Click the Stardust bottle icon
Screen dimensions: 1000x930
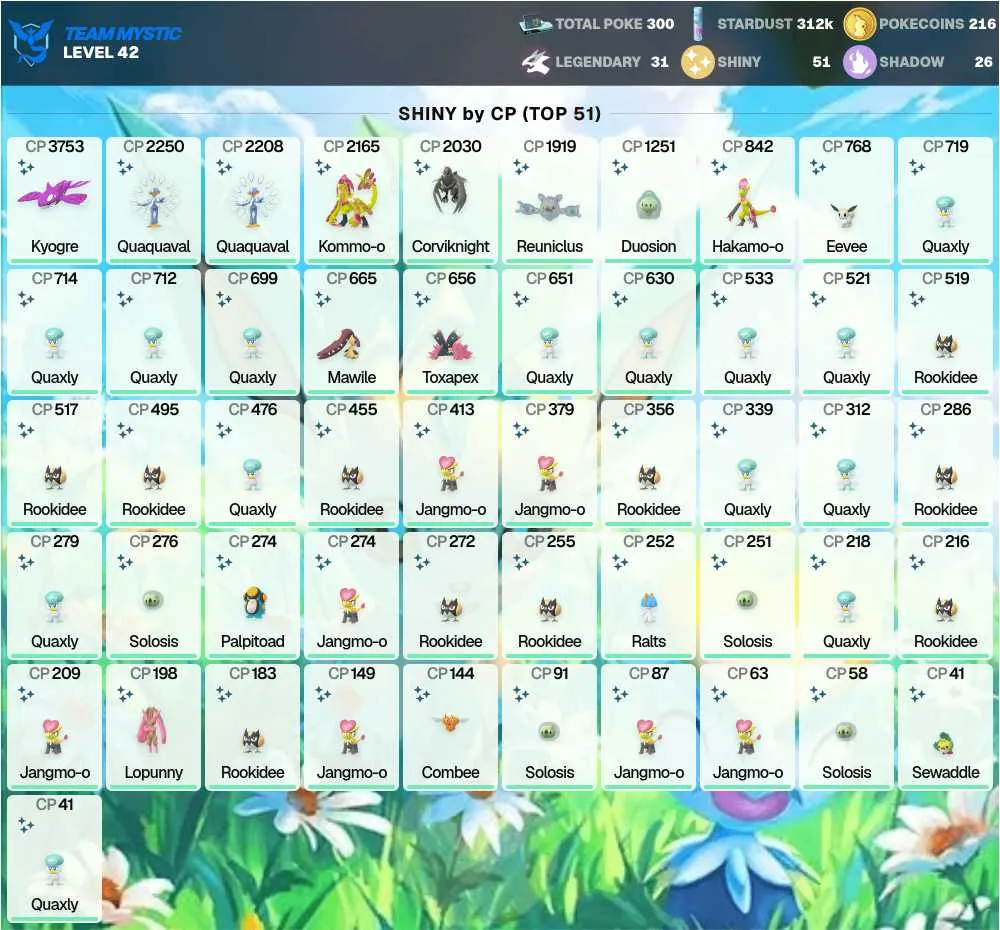click(698, 24)
